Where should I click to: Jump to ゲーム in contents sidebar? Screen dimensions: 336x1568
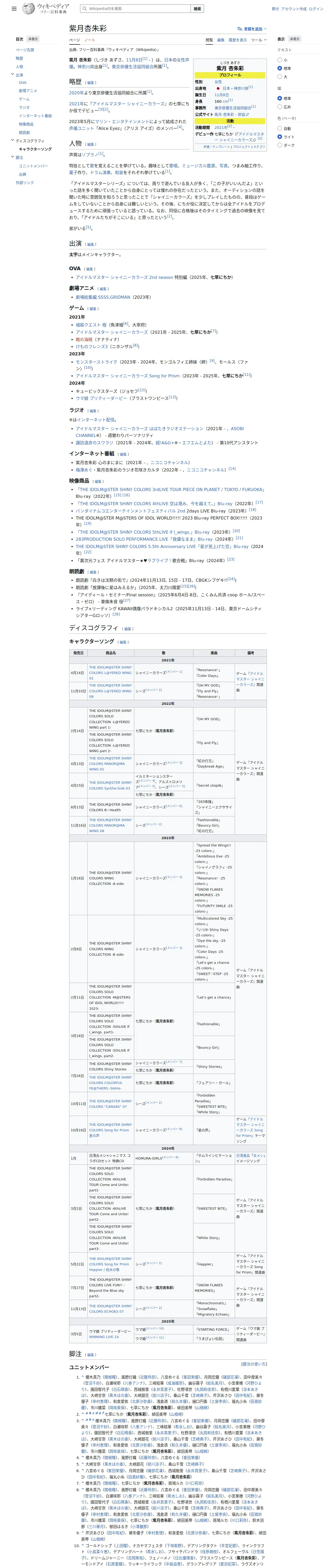24,99
